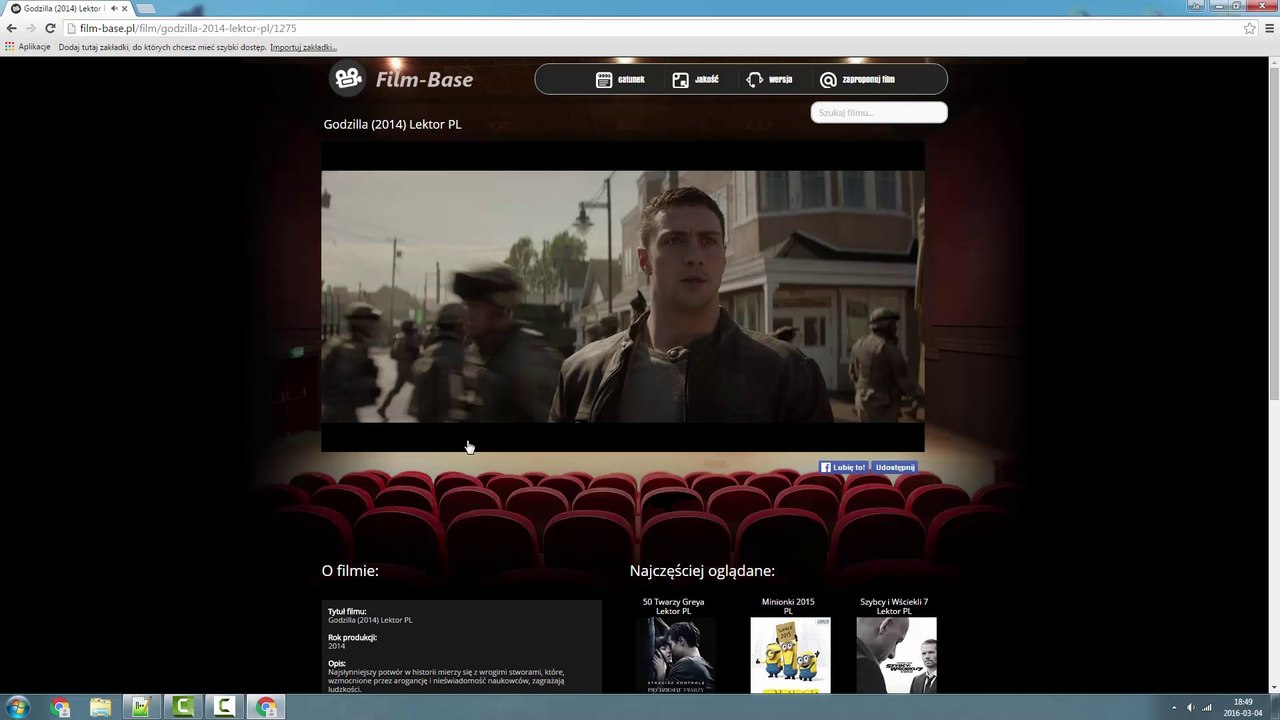Open the gatunek genre menu
Screen dimensions: 1280x720
tap(620, 80)
